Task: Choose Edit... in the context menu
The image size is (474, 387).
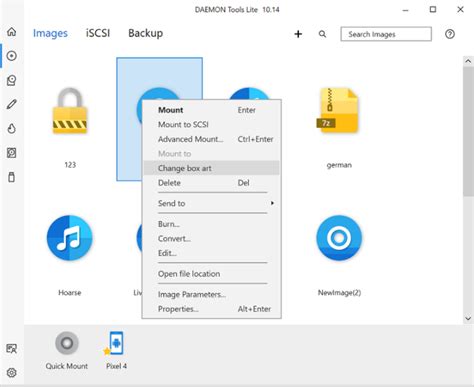Action: pos(211,253)
